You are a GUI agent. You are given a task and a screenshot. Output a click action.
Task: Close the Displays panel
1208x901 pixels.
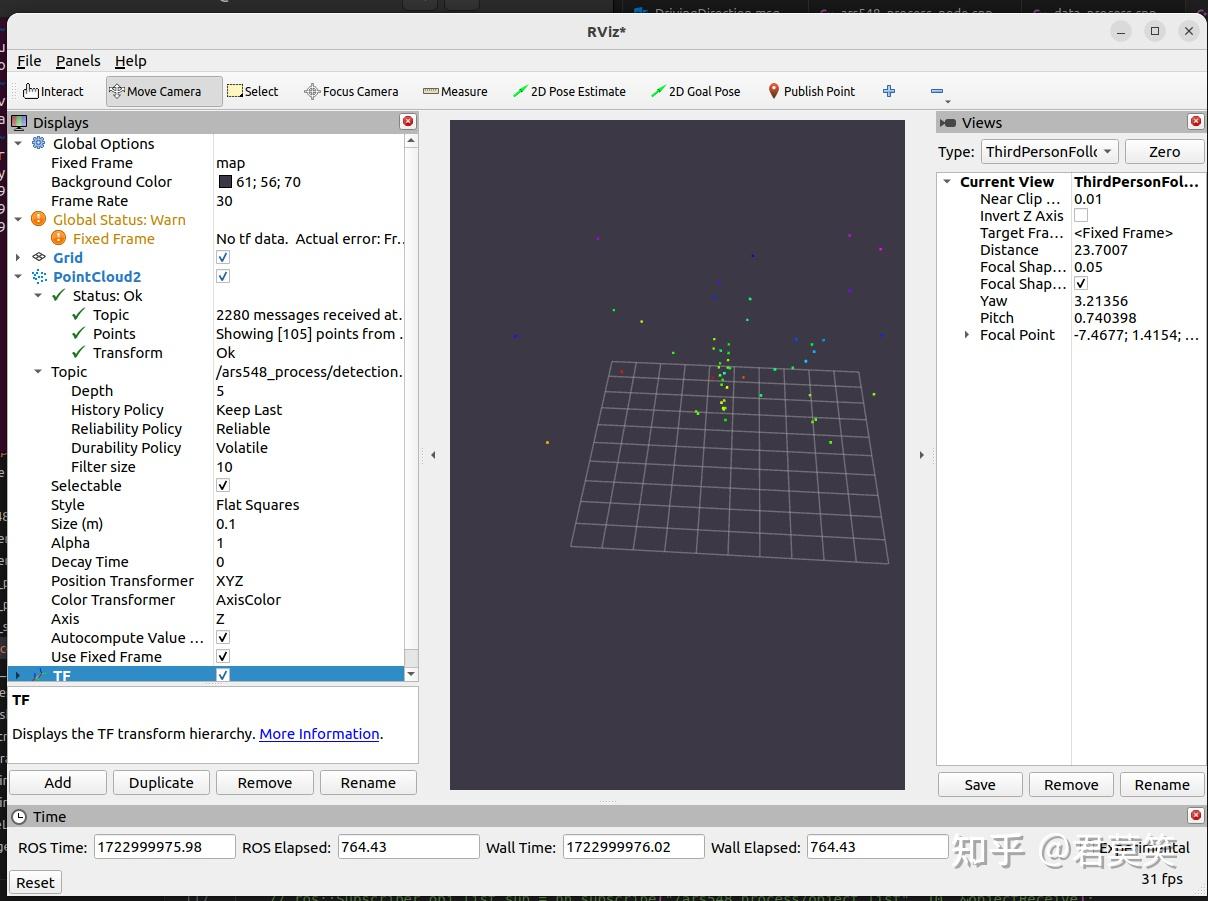pyautogui.click(x=407, y=122)
